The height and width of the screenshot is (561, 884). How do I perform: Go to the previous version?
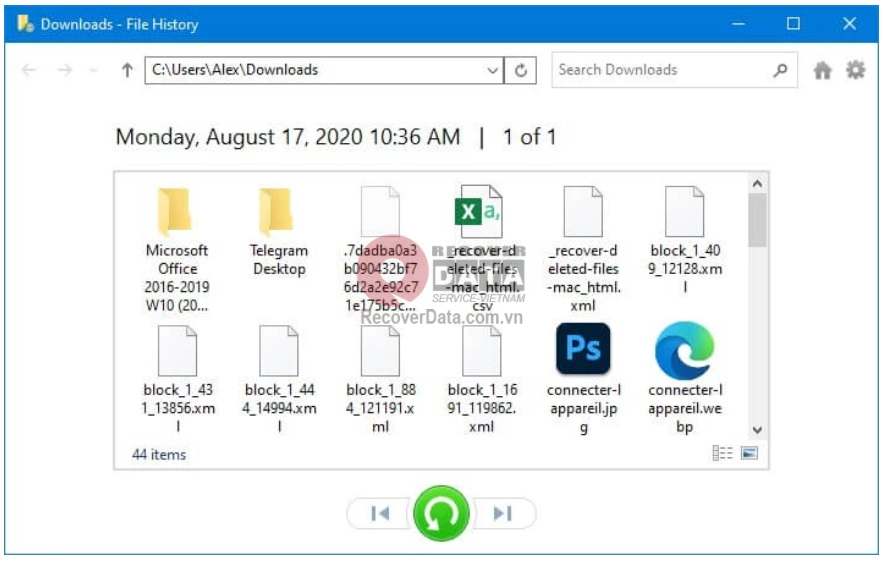[380, 514]
